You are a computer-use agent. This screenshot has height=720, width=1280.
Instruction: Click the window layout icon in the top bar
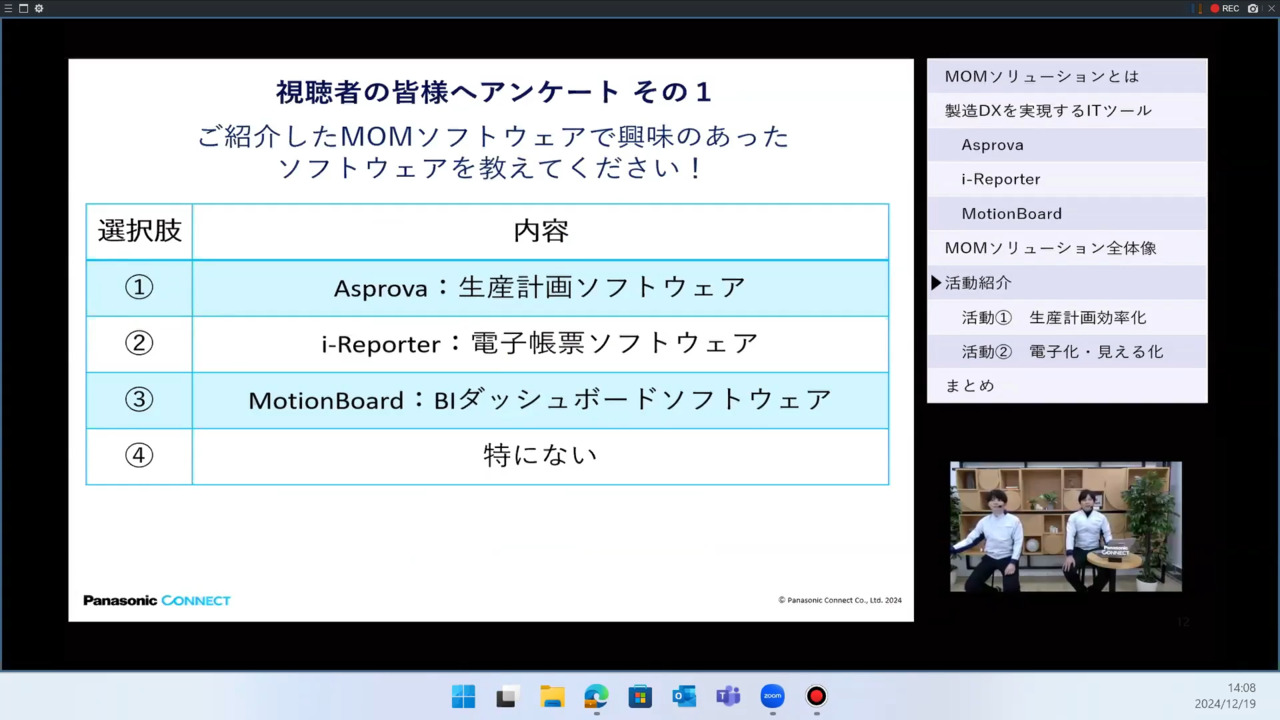pos(23,8)
